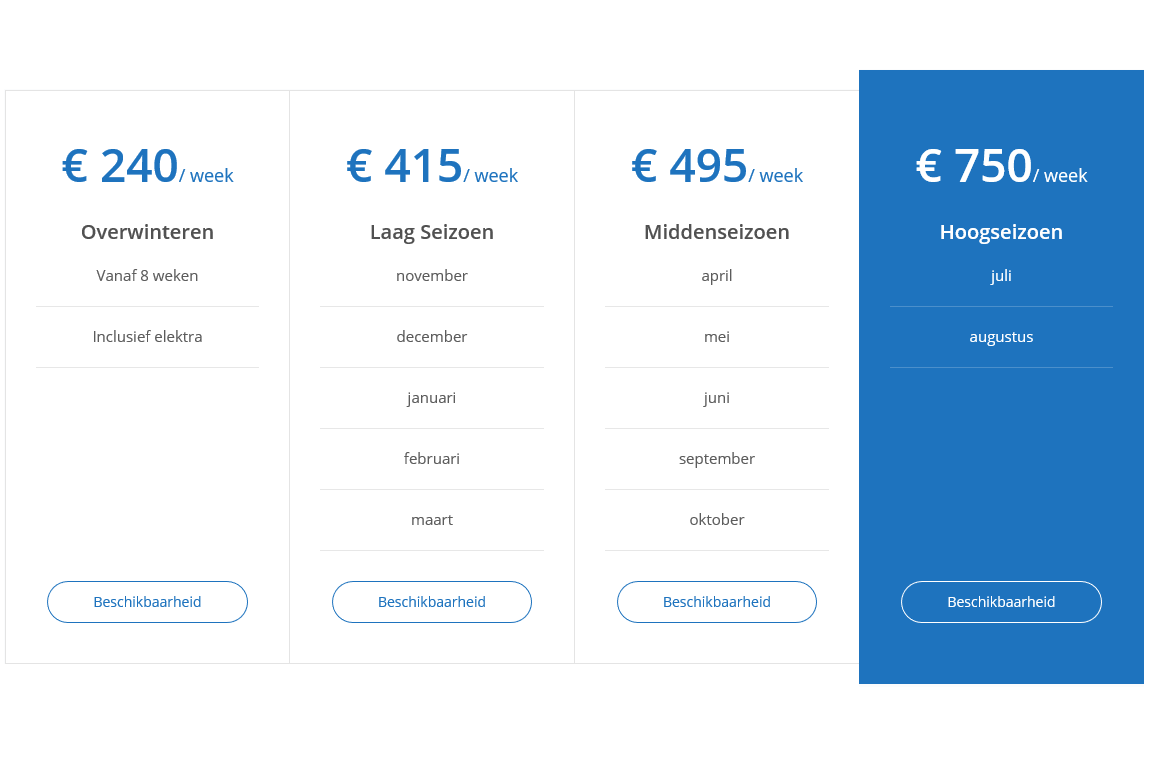Select the Laag Seizoen heading
The width and height of the screenshot is (1150, 765).
pyautogui.click(x=432, y=232)
